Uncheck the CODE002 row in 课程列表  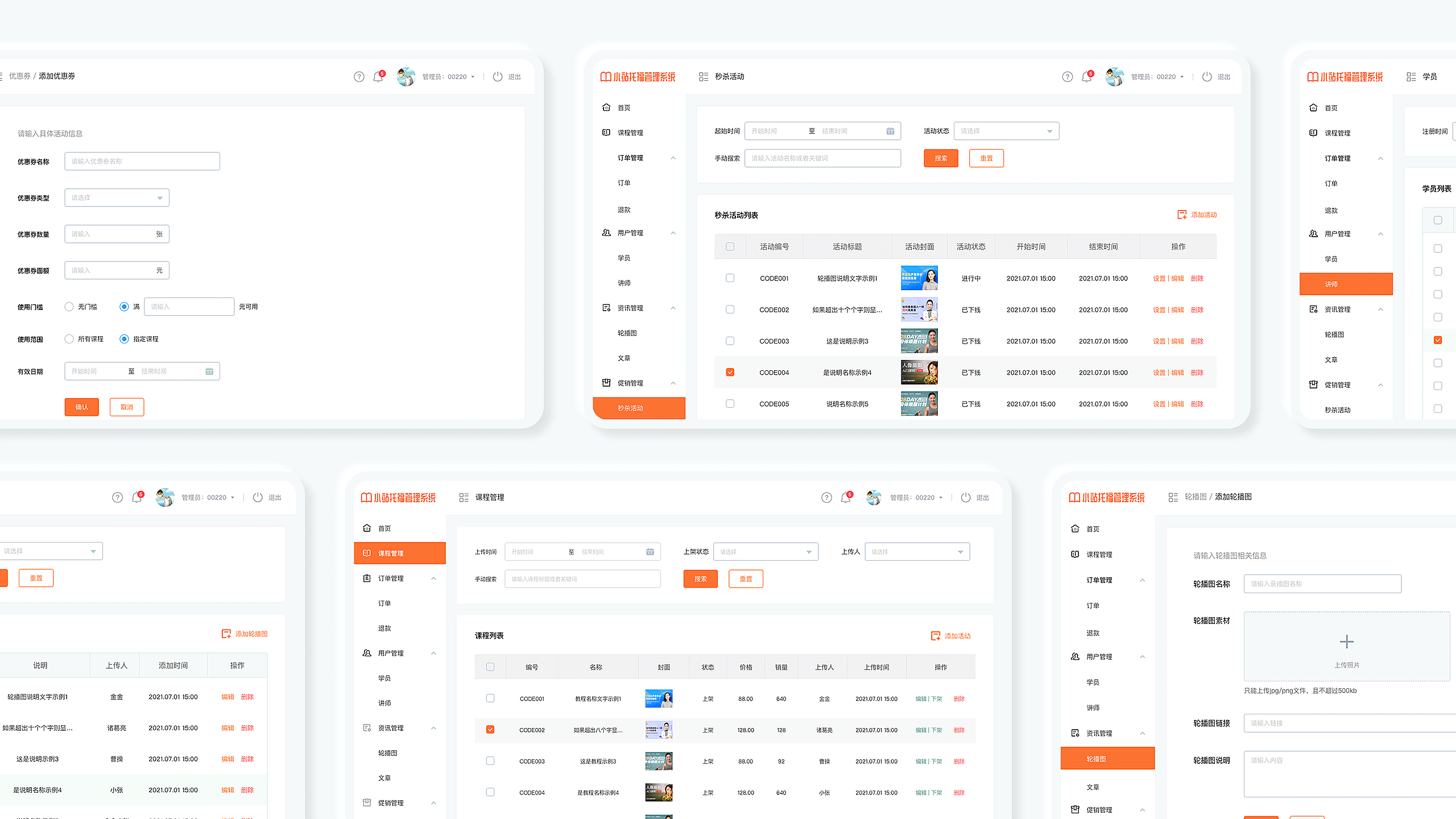click(490, 730)
